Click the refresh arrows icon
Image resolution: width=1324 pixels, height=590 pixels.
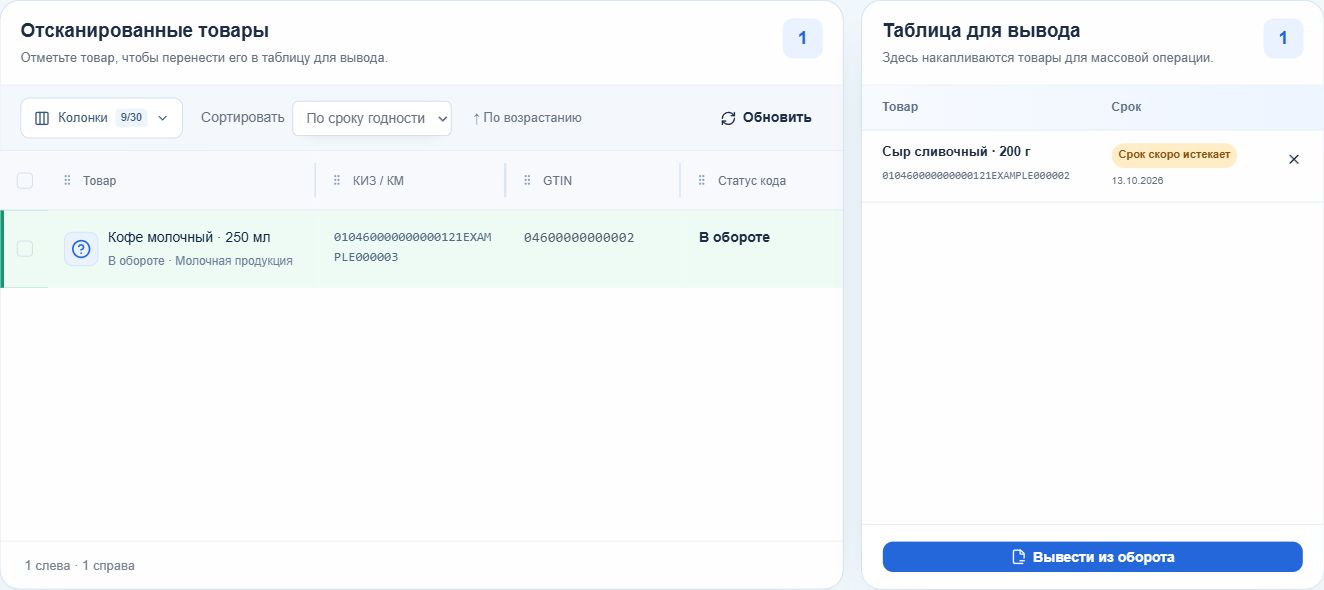click(x=728, y=118)
